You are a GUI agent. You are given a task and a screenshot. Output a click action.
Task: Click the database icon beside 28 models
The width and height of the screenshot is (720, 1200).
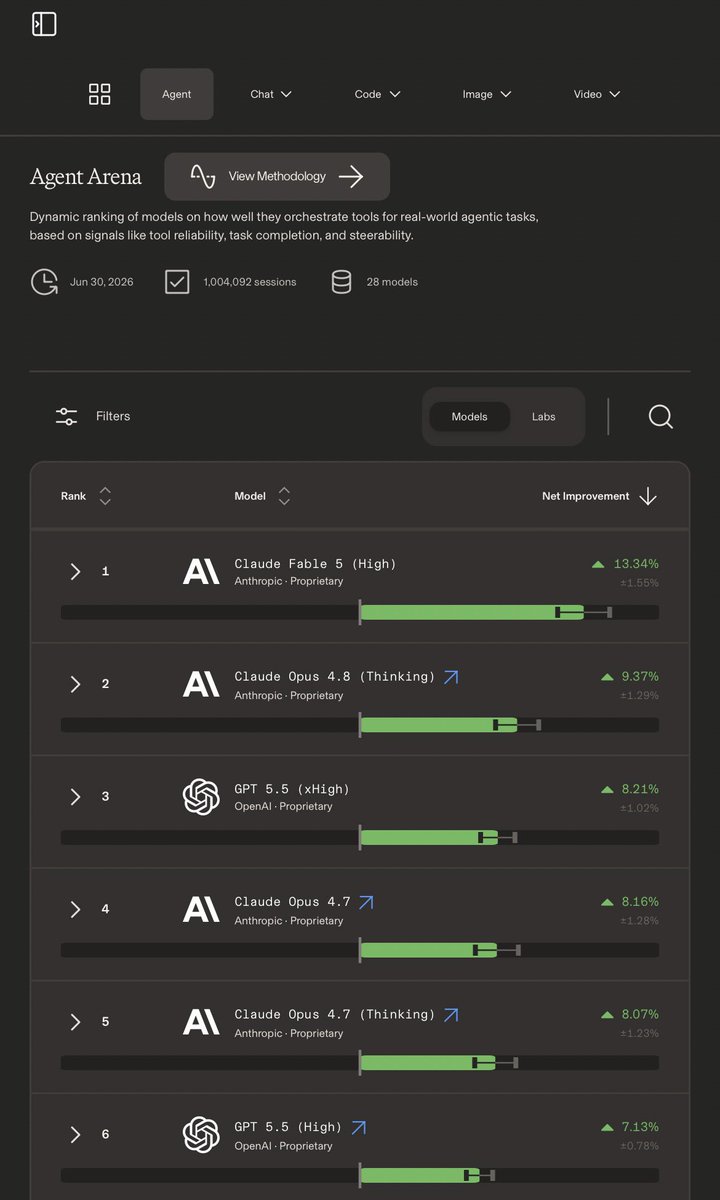[341, 282]
